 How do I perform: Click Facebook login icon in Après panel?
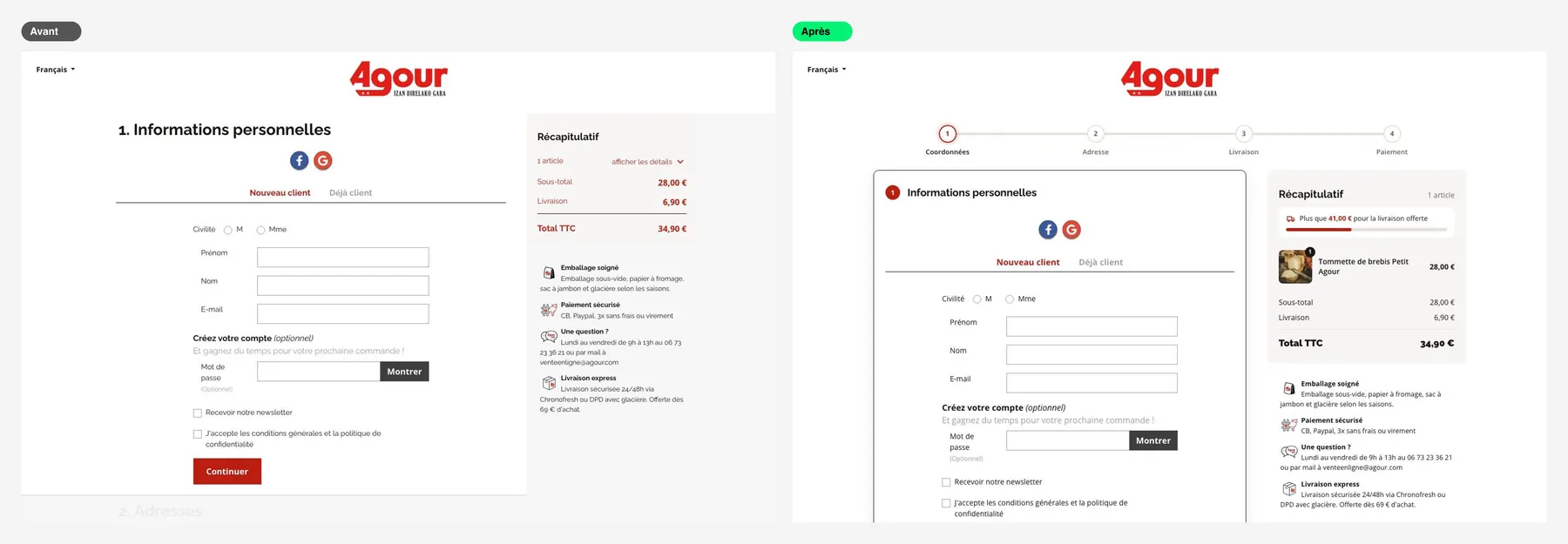(1048, 230)
